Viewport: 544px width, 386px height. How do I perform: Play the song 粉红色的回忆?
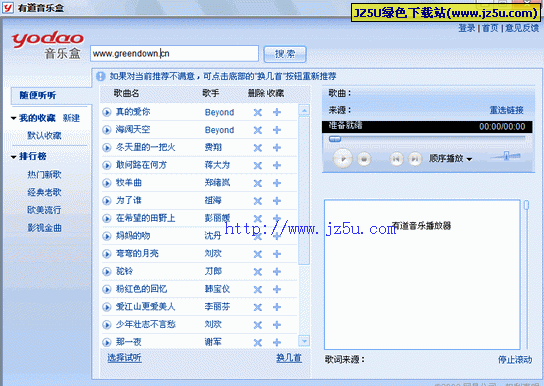[107, 289]
